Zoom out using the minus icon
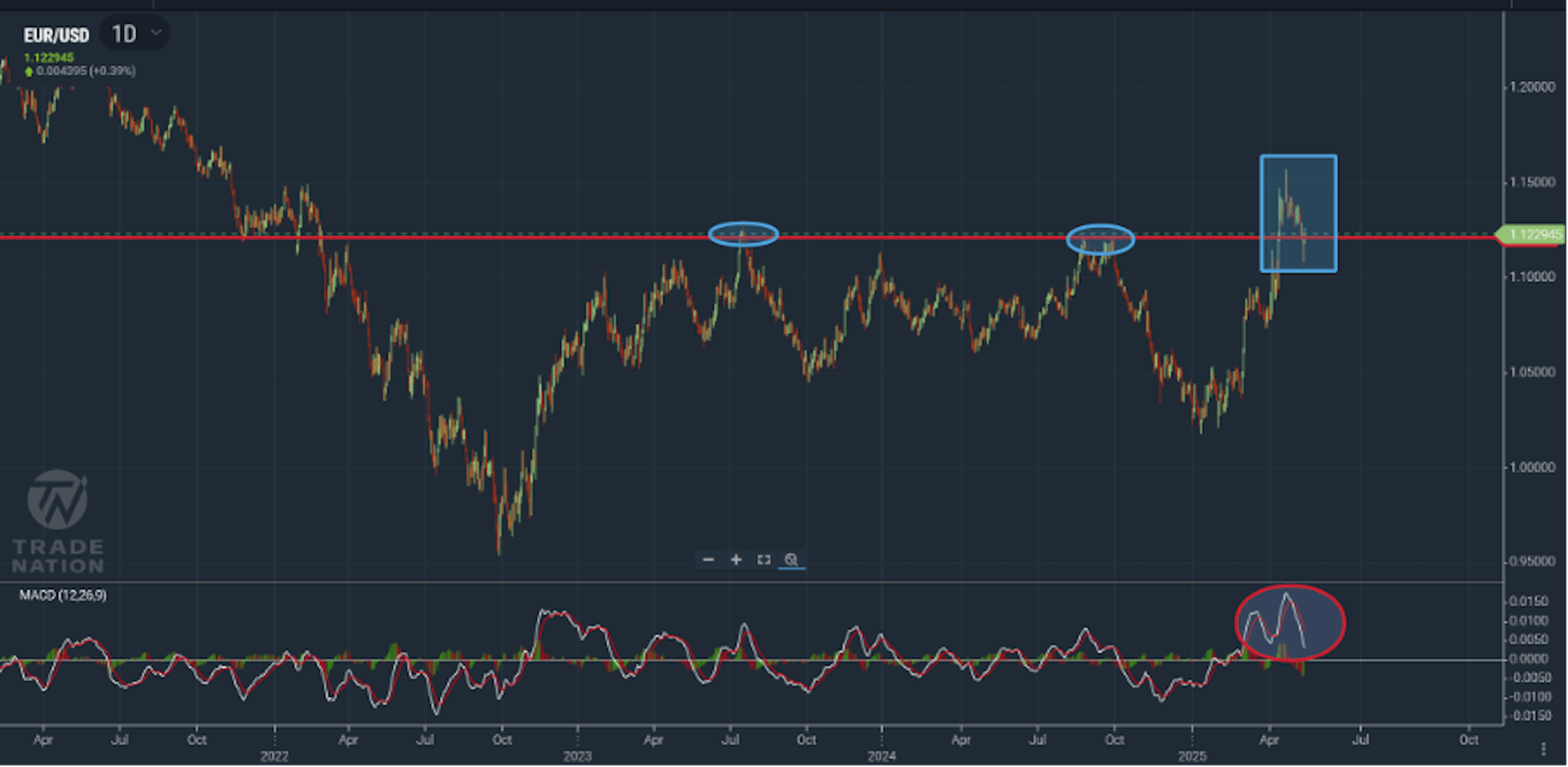 [x=708, y=560]
